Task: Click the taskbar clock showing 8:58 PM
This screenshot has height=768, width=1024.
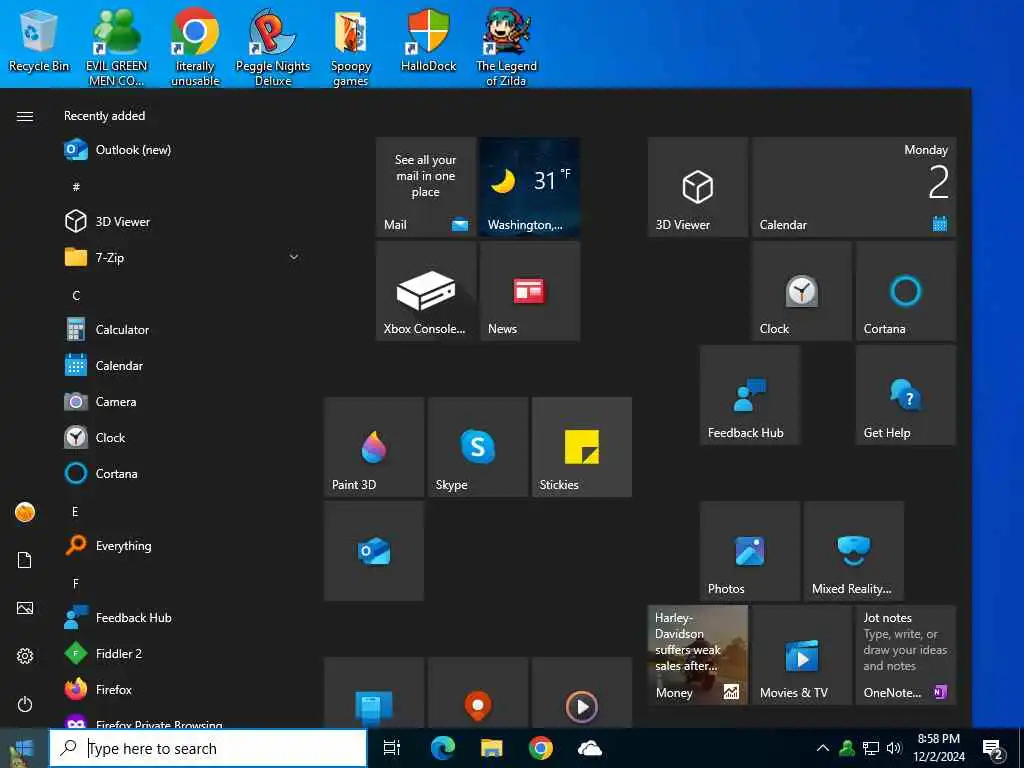Action: pyautogui.click(x=938, y=748)
